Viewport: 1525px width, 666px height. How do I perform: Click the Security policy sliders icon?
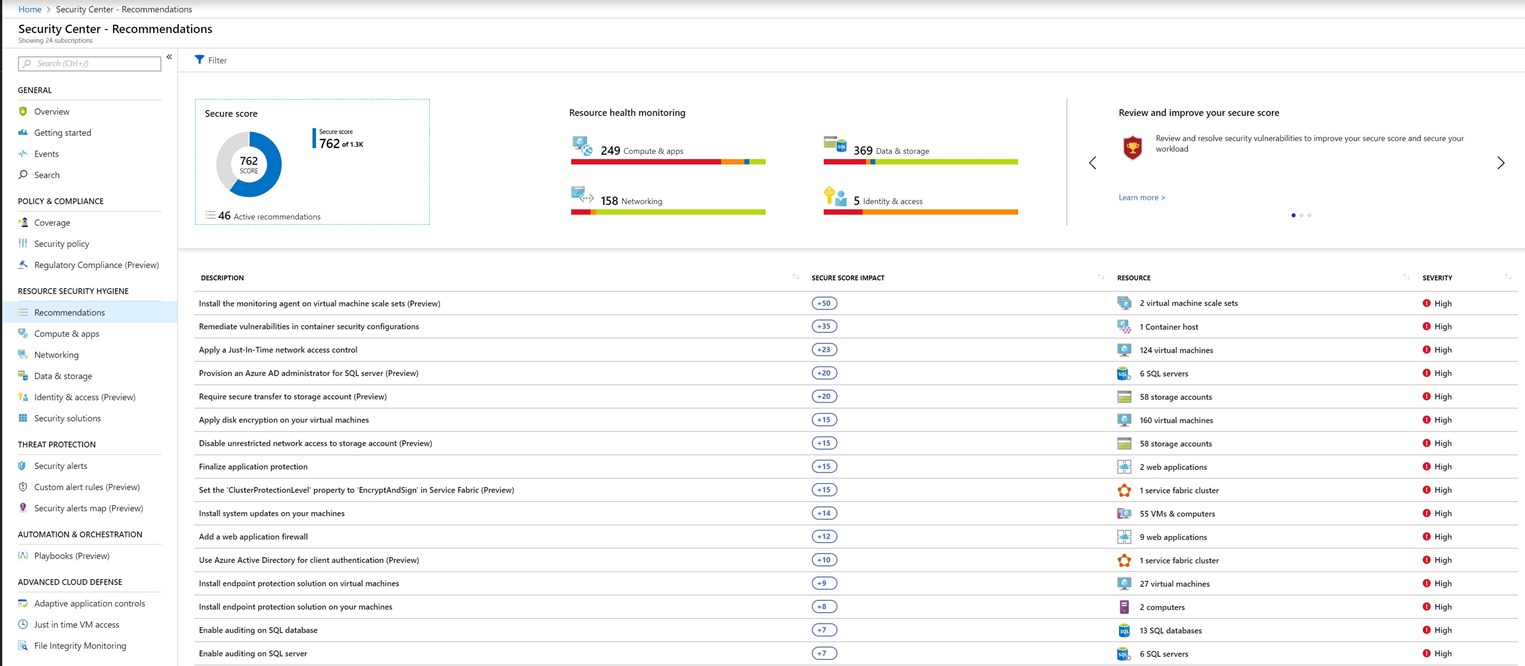[x=23, y=243]
